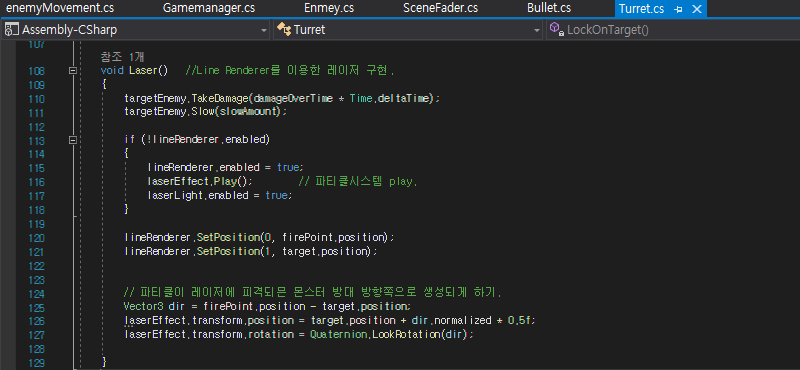Viewport: 800px width, 370px height.
Task: Collapse the if lineRenderer.enabled block
Action: coord(73,139)
